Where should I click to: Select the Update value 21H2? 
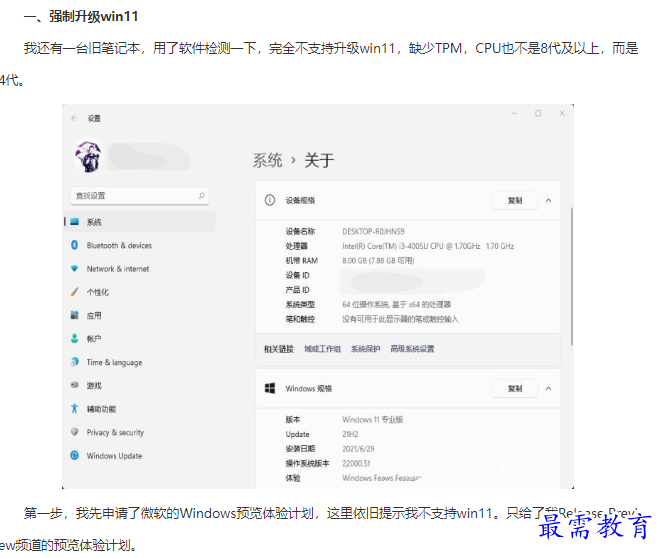pos(350,434)
